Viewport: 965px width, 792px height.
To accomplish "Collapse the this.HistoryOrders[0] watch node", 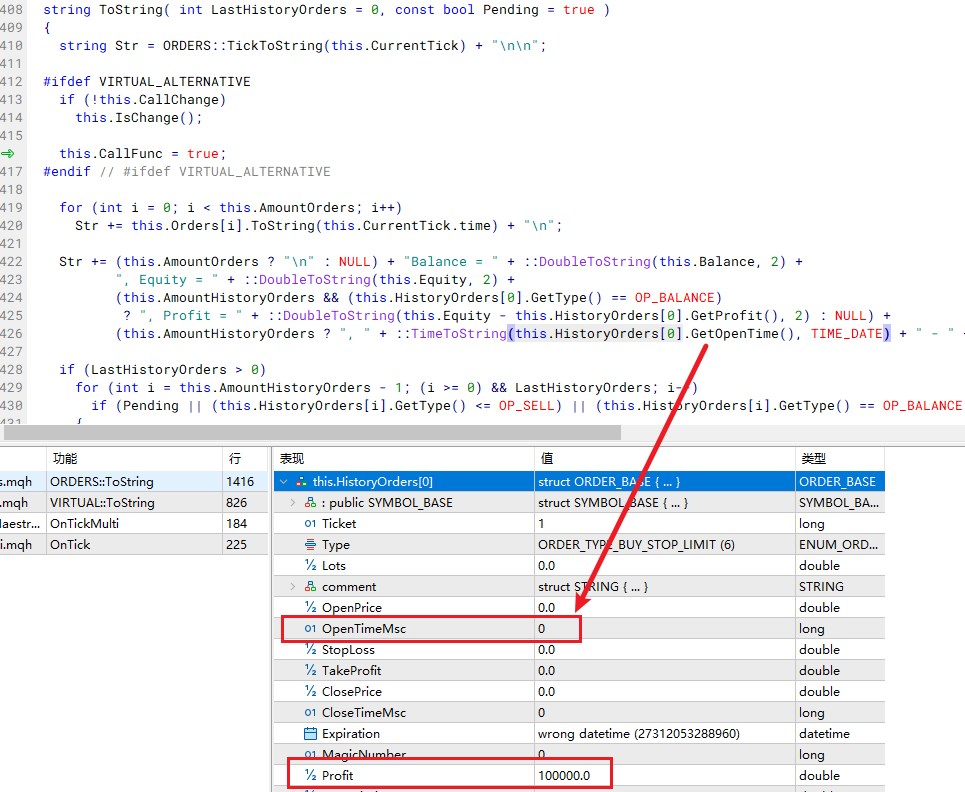I will coord(284,482).
